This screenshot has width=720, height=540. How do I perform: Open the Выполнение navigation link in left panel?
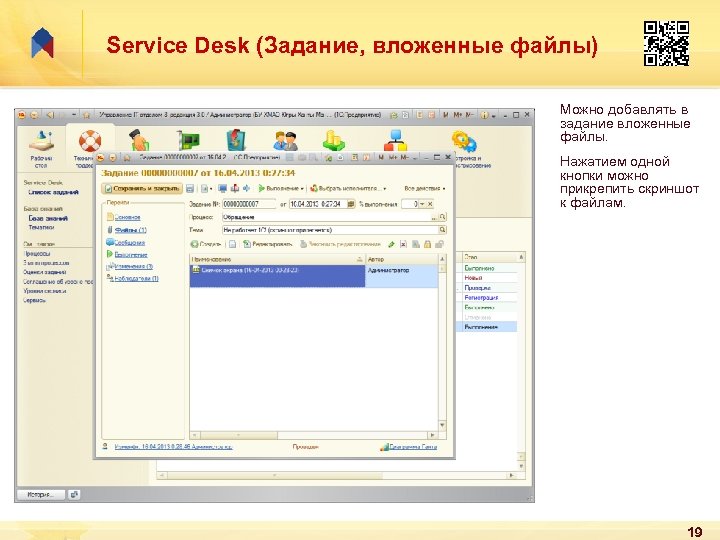(131, 254)
